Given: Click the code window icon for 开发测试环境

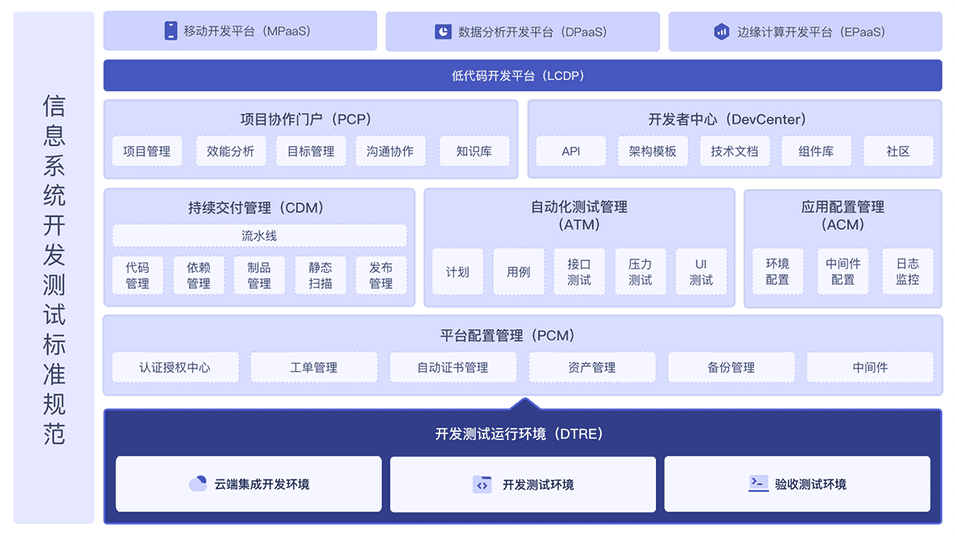Looking at the screenshot, I should pyautogui.click(x=482, y=485).
